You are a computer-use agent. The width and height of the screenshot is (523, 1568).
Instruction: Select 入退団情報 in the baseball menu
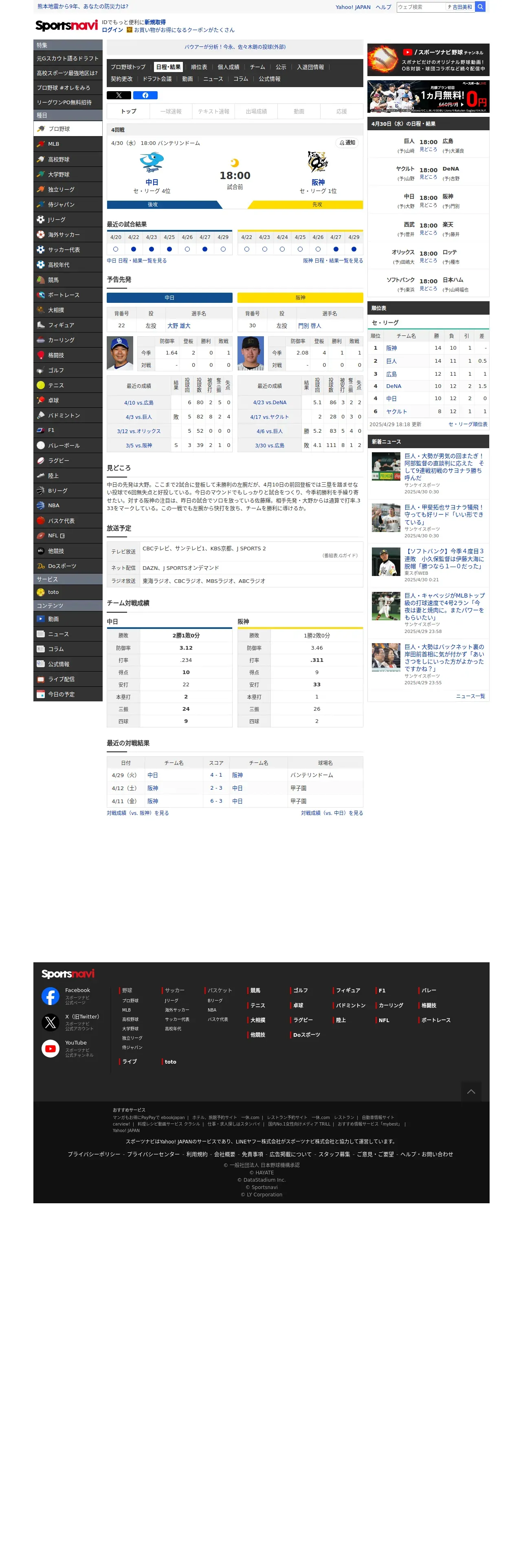pos(310,67)
